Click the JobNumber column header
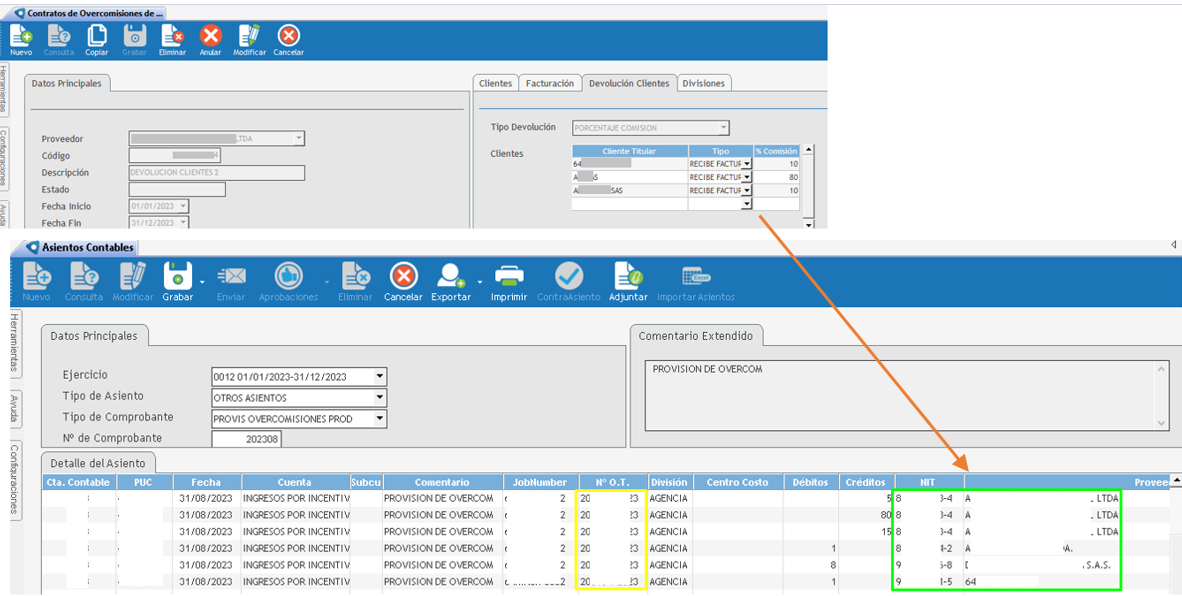The width and height of the screenshot is (1182, 596). [x=540, y=482]
